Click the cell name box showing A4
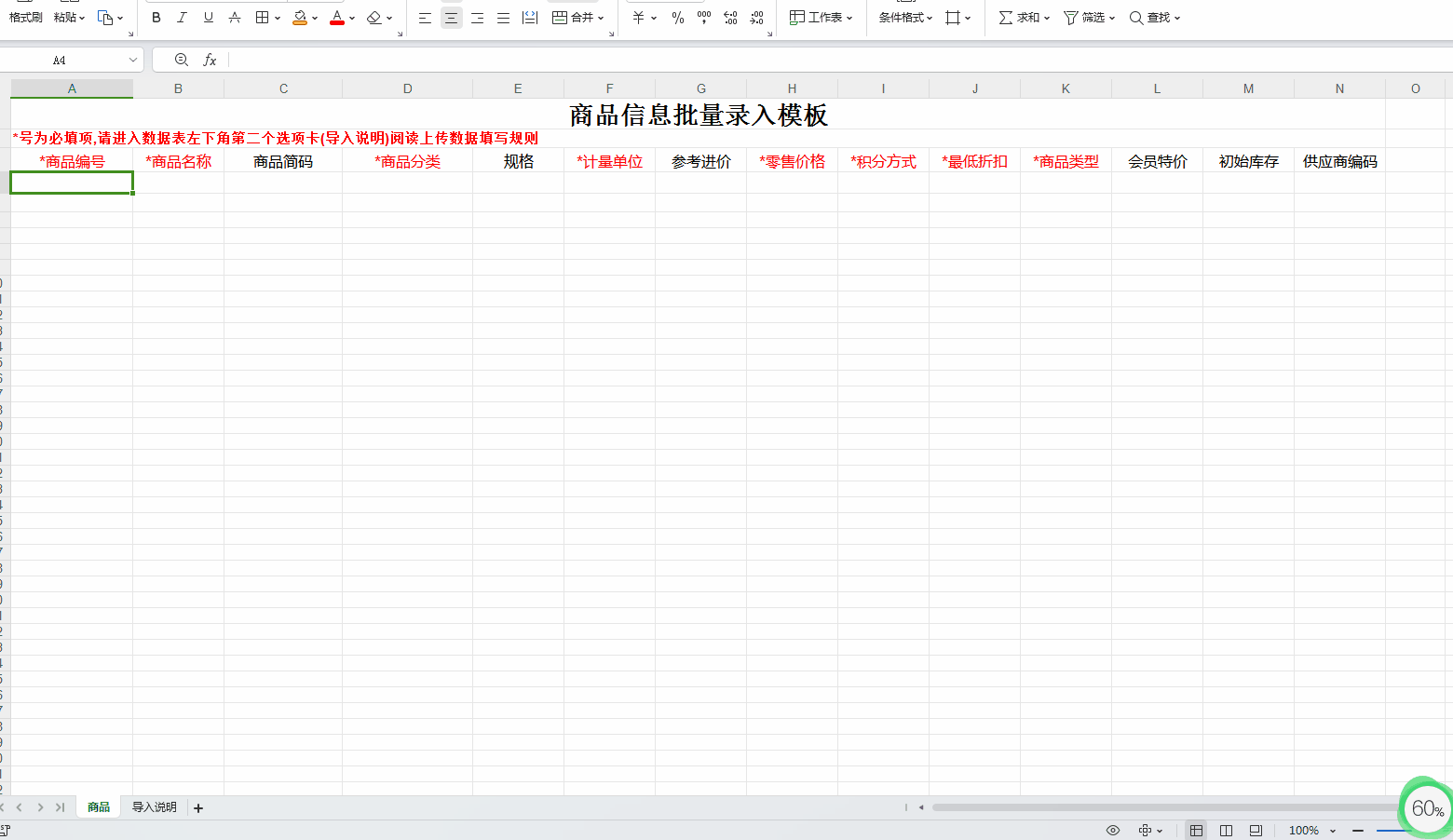The height and width of the screenshot is (840, 1453). pos(65,59)
